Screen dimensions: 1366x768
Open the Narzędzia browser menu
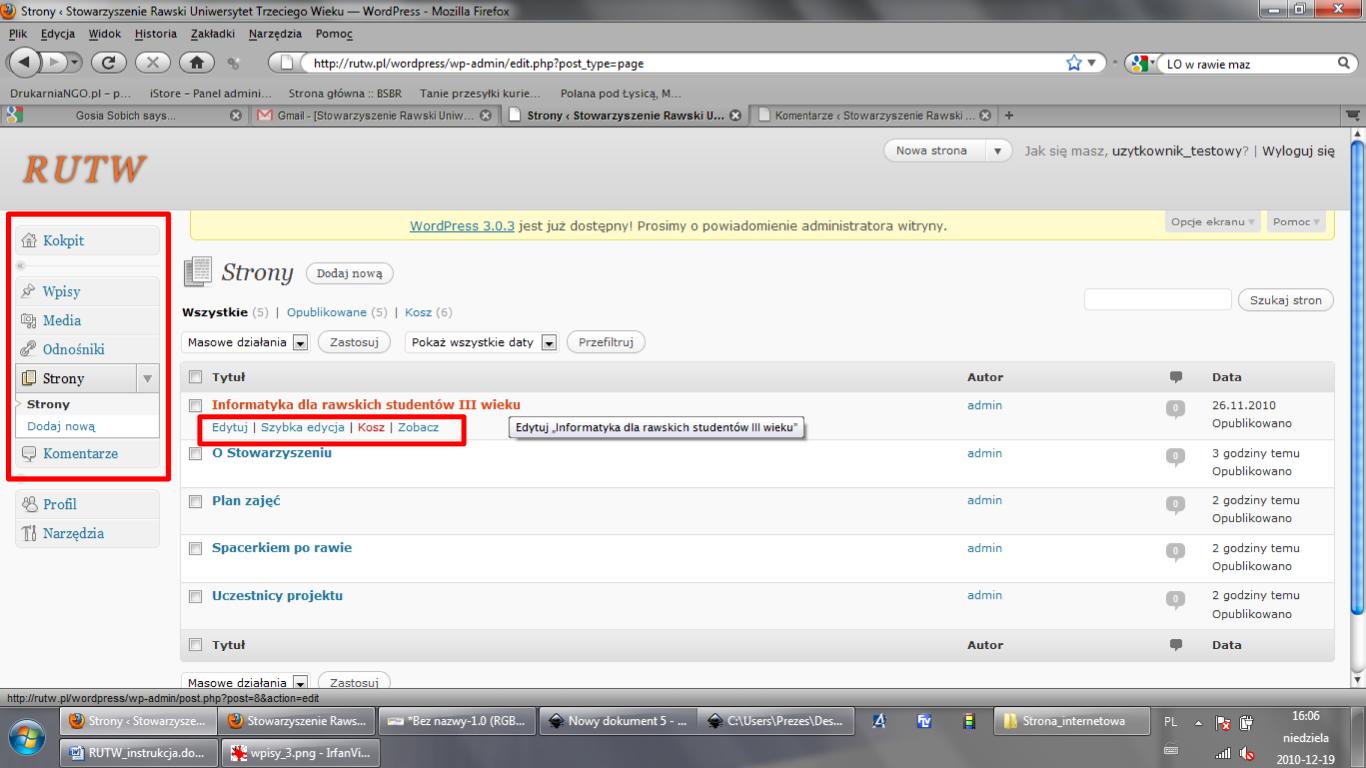[x=275, y=33]
